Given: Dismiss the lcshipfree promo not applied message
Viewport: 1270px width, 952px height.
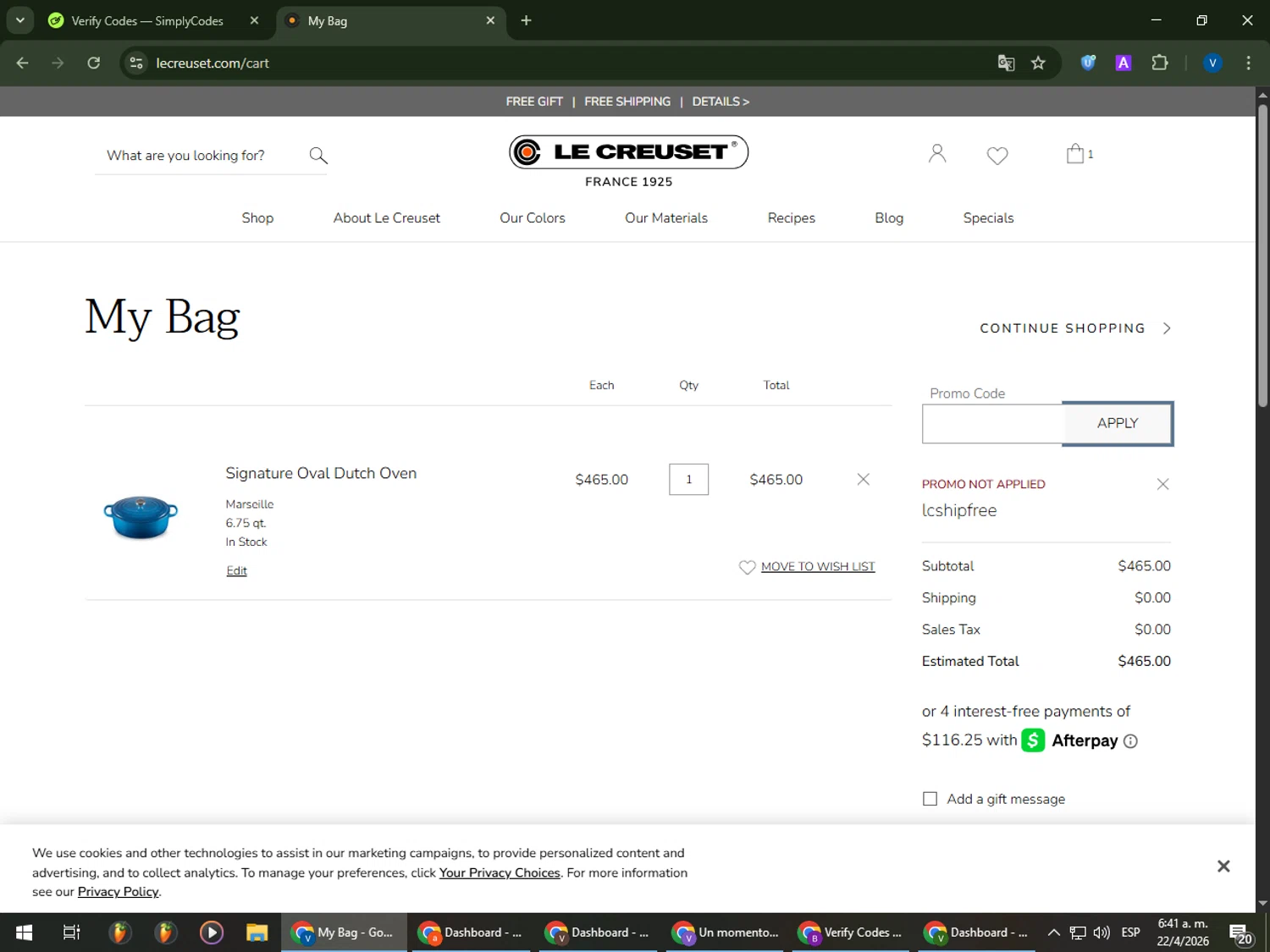Looking at the screenshot, I should click(1162, 484).
